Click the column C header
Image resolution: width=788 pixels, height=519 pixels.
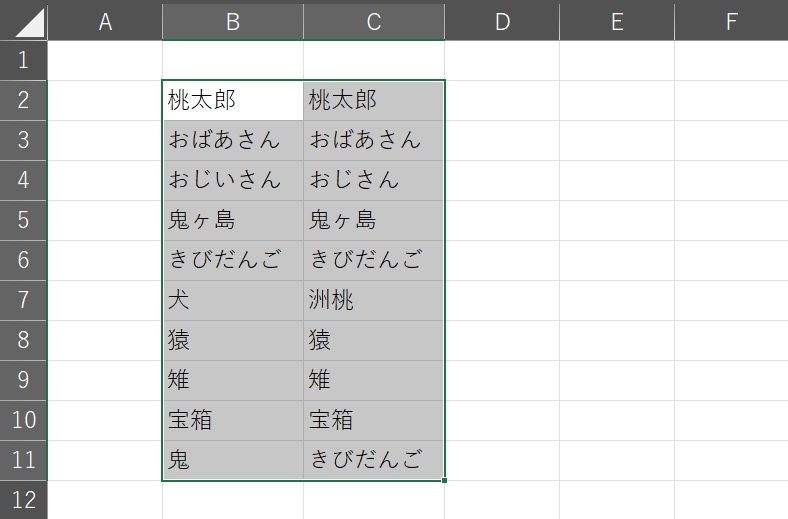tap(374, 21)
